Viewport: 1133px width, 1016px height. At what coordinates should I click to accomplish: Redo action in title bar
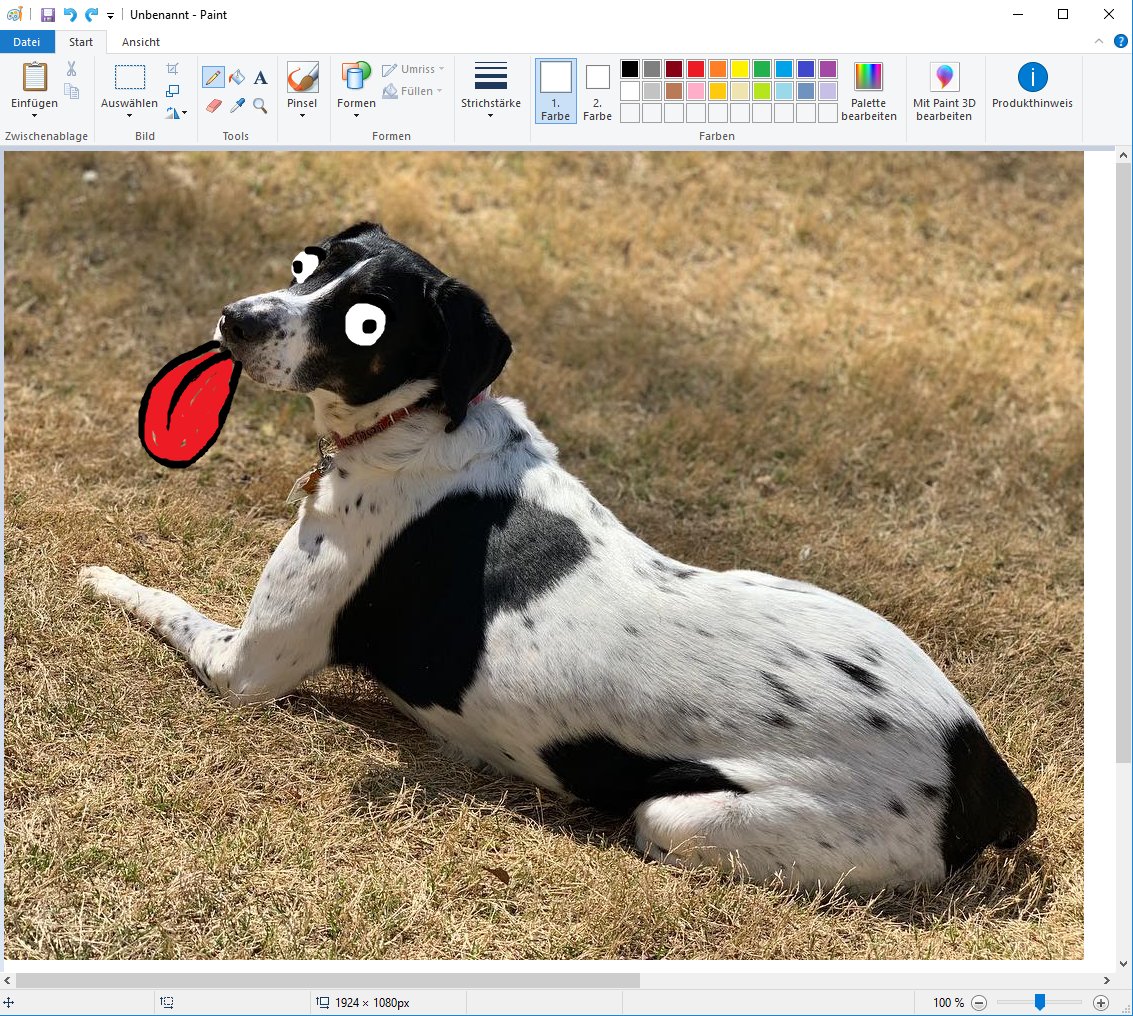[92, 14]
